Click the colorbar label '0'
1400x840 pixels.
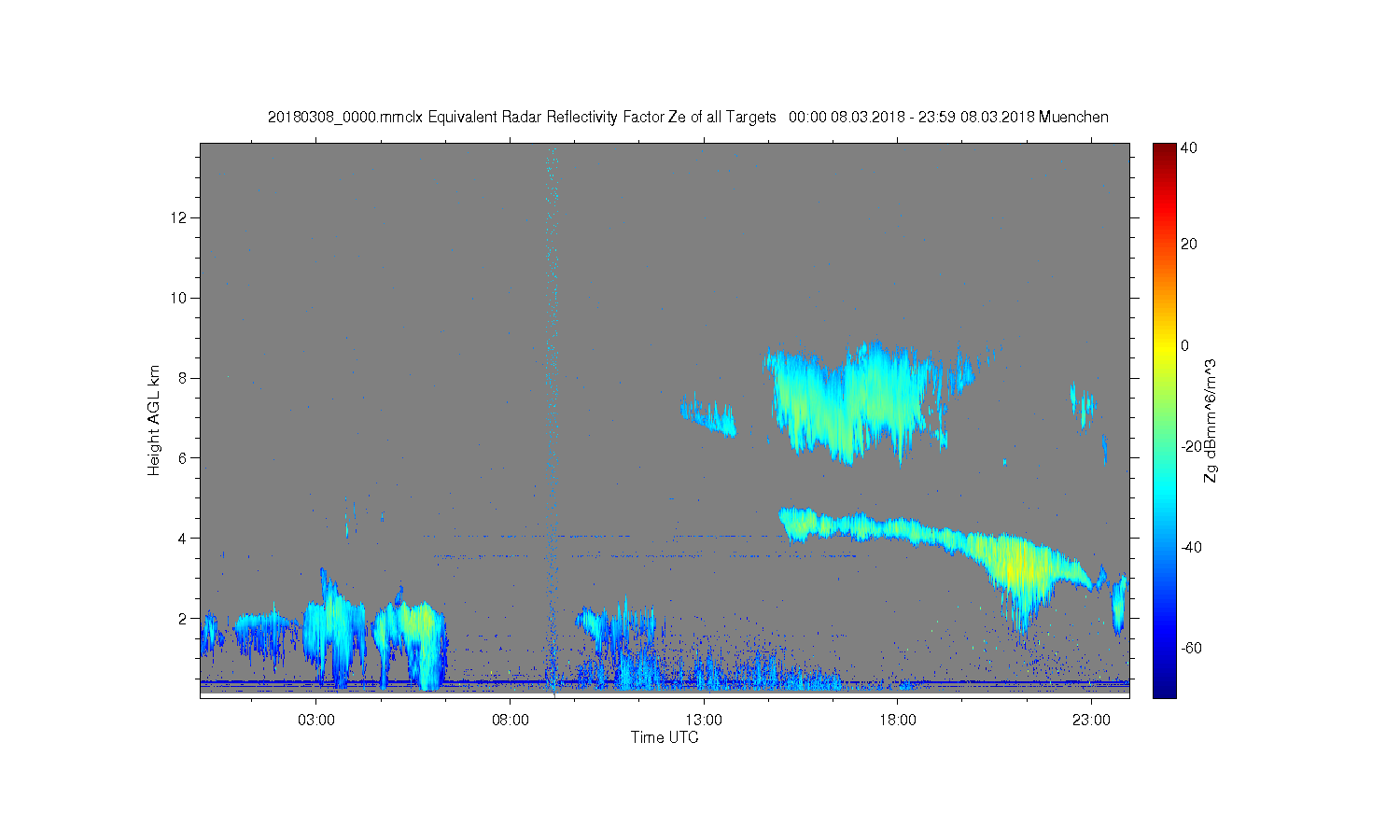[1184, 345]
